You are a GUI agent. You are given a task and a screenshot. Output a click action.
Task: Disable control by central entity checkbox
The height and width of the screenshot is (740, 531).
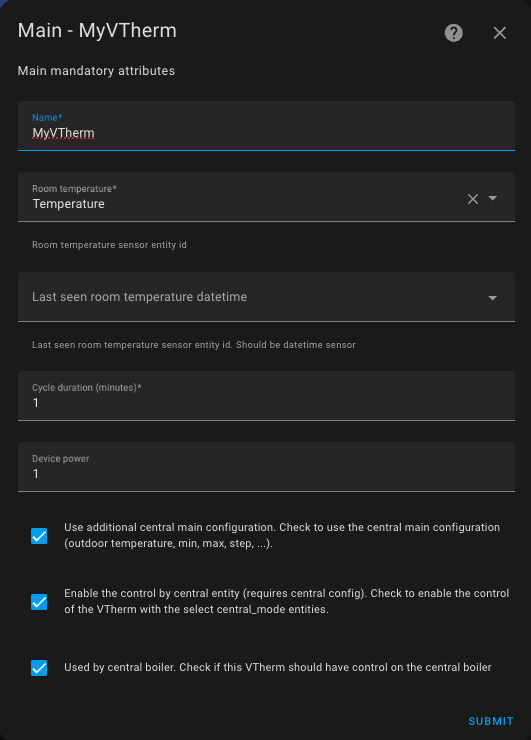[39, 602]
